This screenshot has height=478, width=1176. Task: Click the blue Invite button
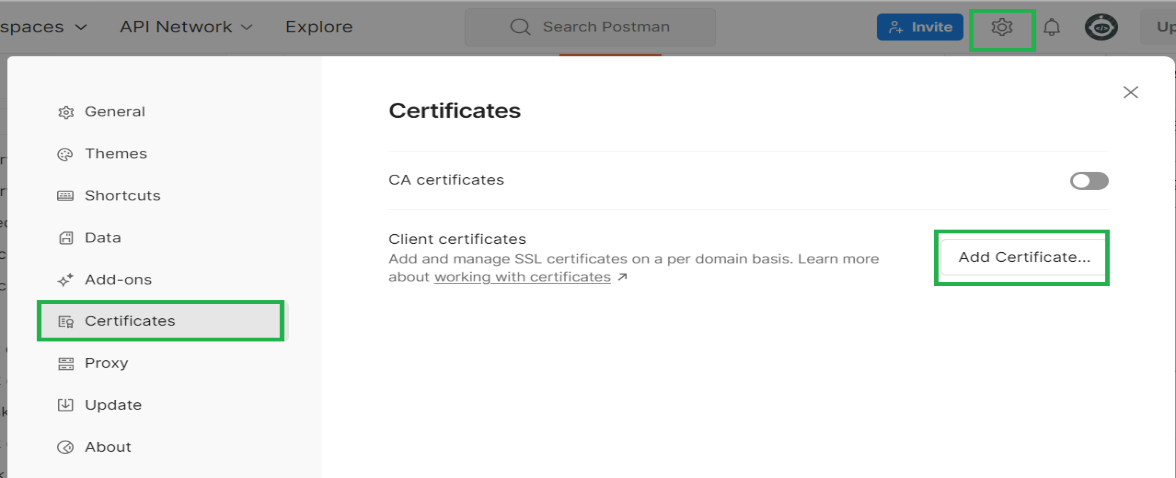click(x=920, y=27)
